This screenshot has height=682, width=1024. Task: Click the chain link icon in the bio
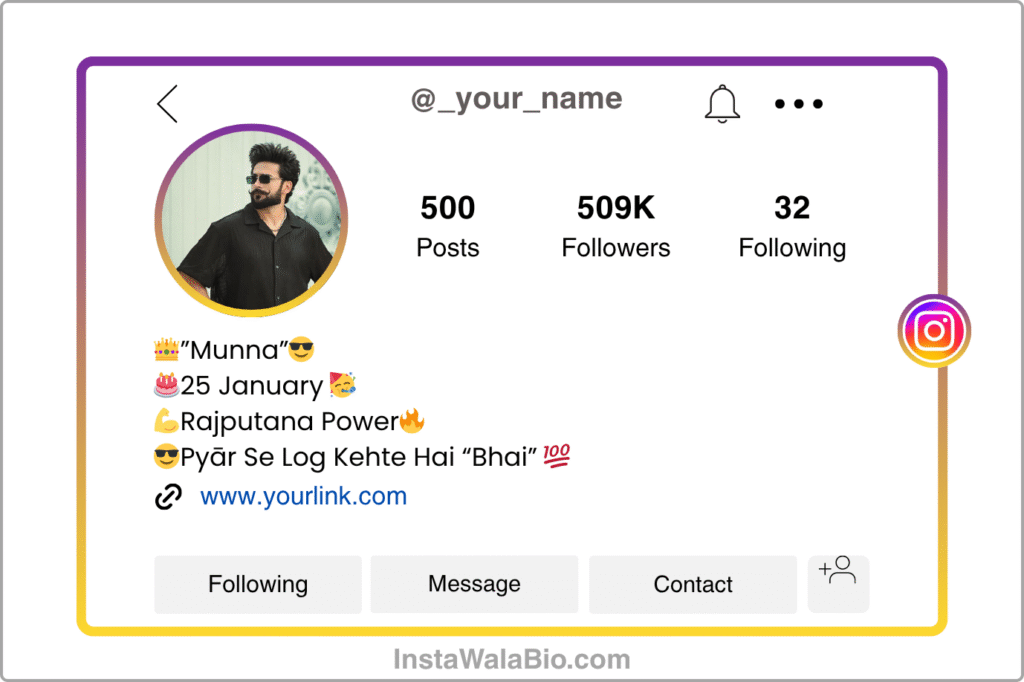[168, 496]
